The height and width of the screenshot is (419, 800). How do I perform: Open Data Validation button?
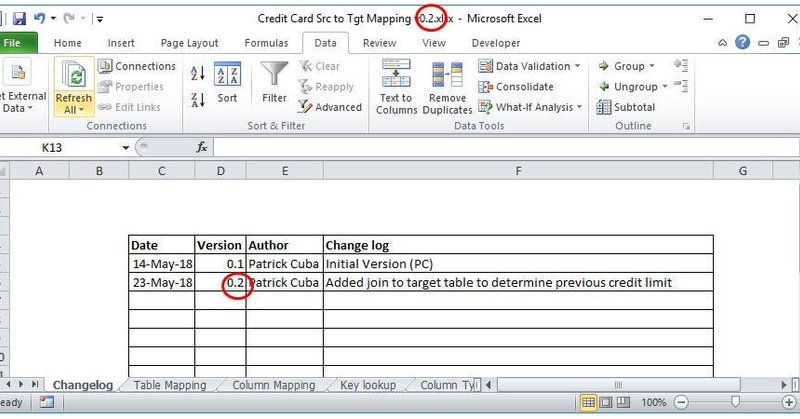(x=524, y=66)
